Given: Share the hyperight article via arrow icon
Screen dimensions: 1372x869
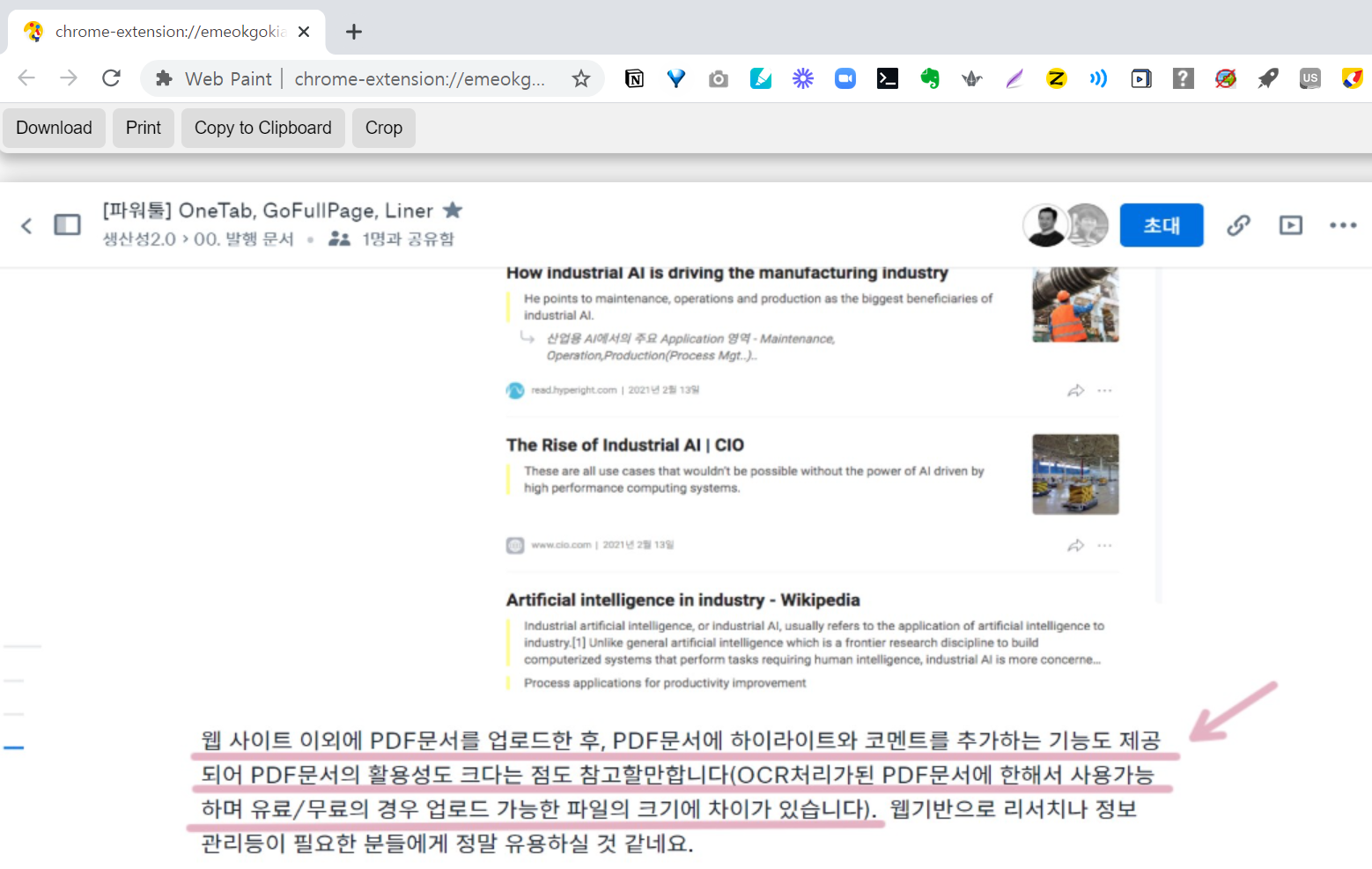Looking at the screenshot, I should [1075, 391].
